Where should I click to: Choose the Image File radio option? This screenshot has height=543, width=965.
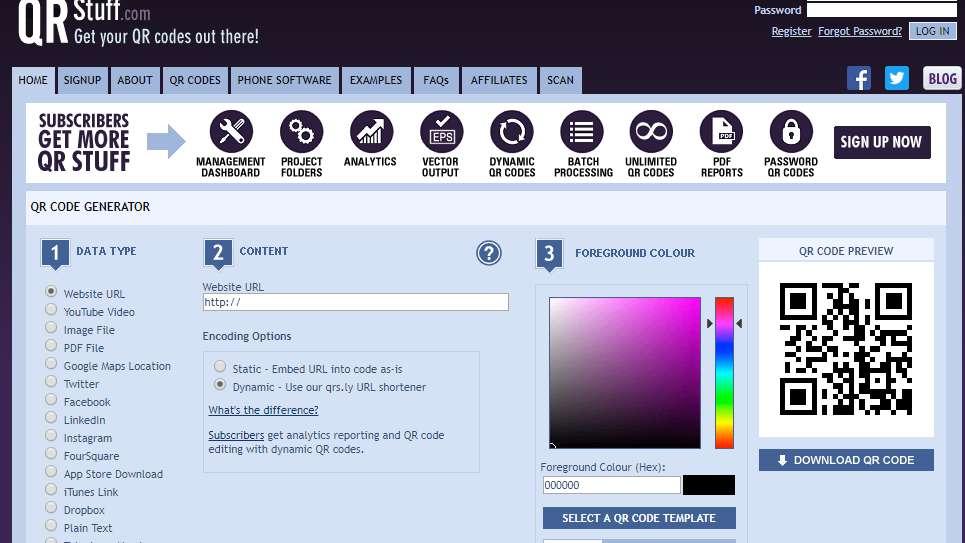pos(51,327)
